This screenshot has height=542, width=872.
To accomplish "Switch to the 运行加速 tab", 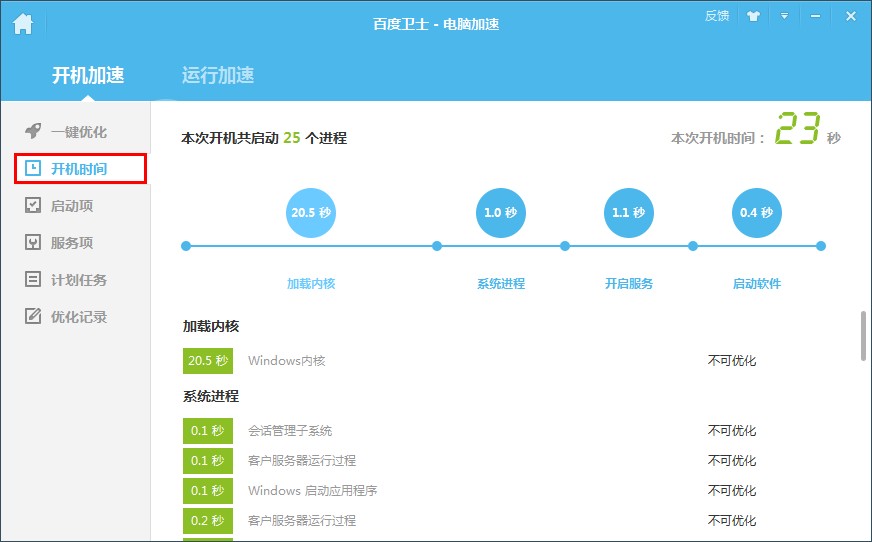I will [218, 75].
